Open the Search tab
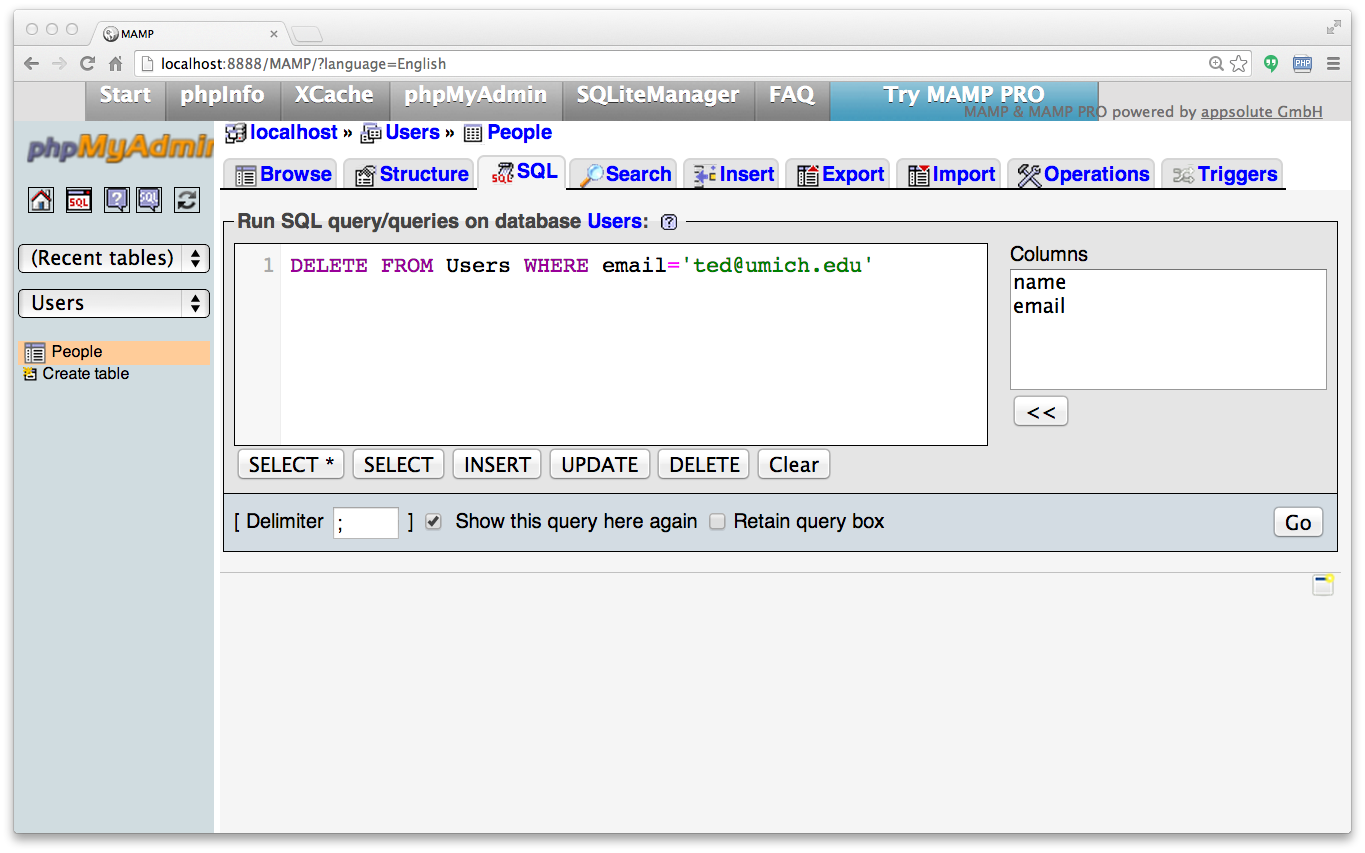The height and width of the screenshot is (853, 1365). tap(624, 174)
